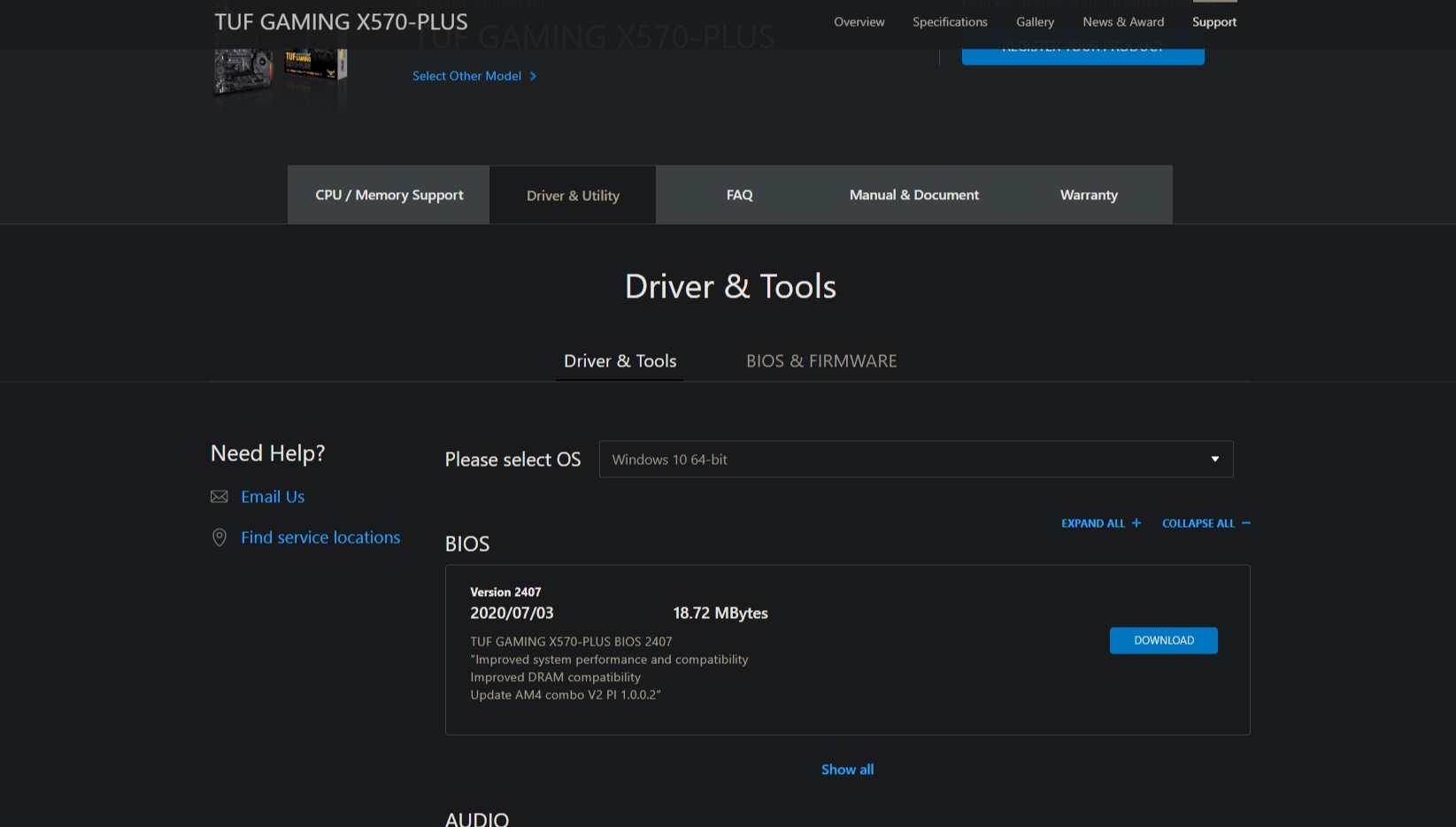
Task: Open Specifications in the top navigation
Action: [x=950, y=22]
